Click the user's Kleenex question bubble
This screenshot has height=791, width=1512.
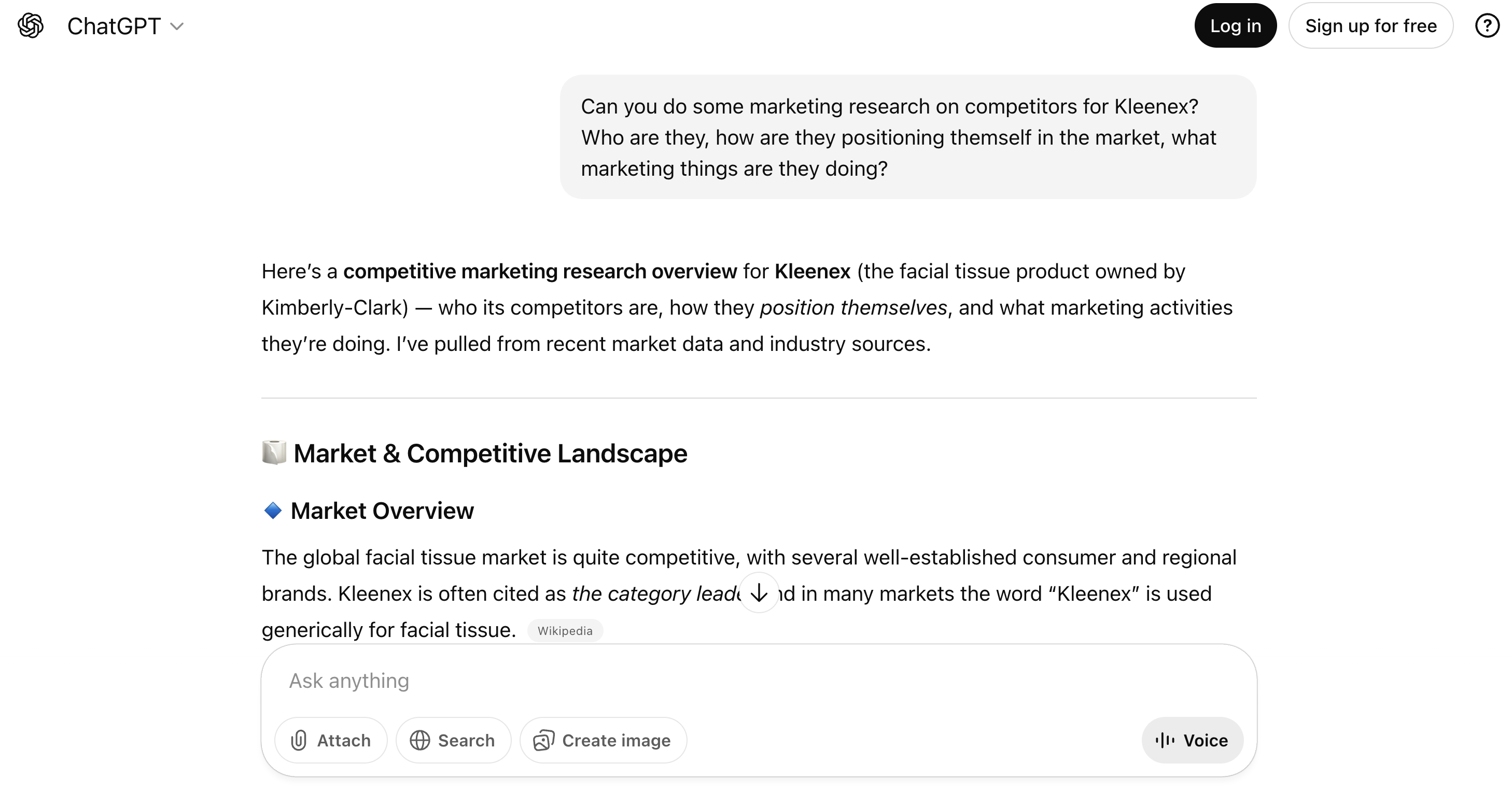click(907, 137)
